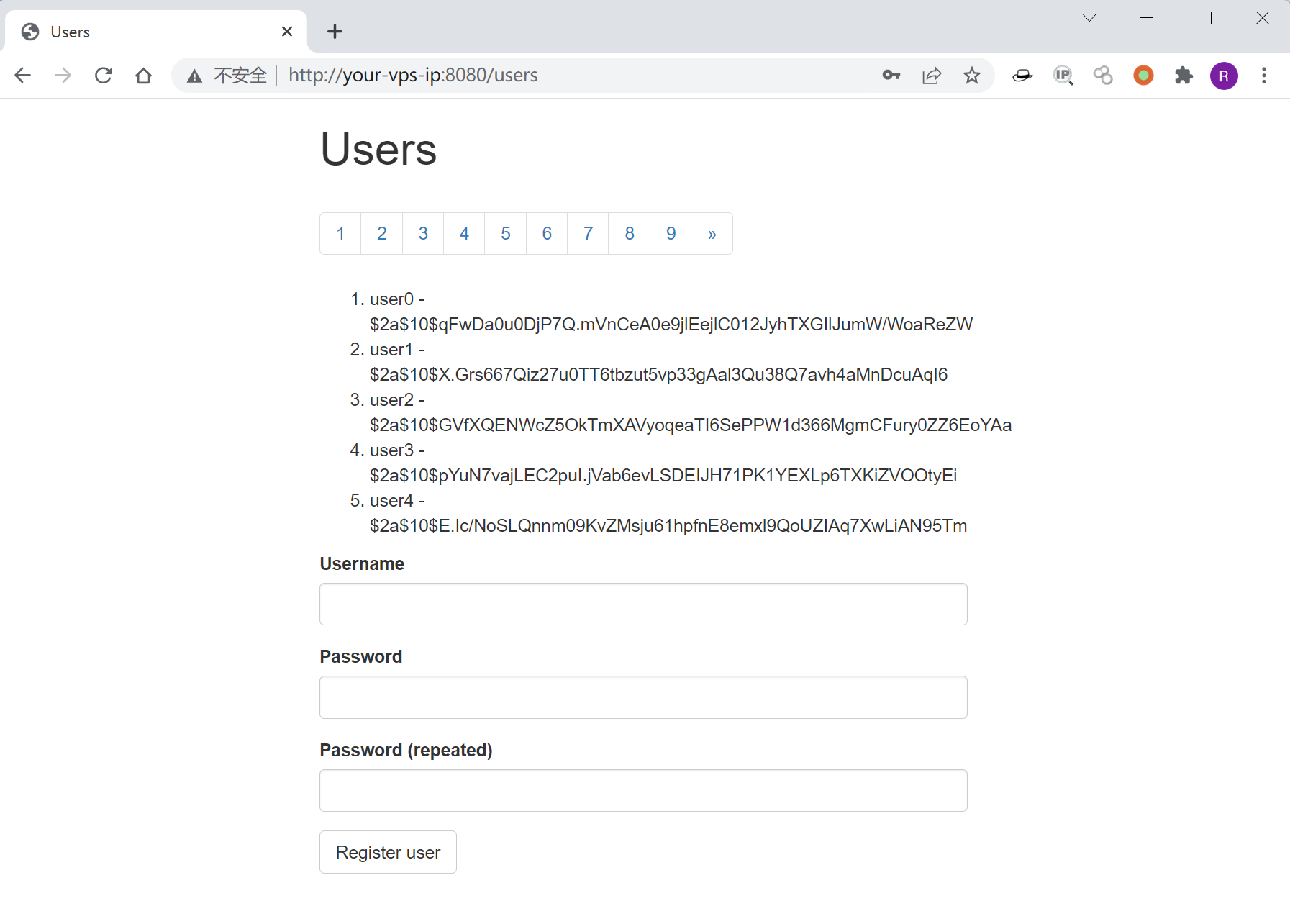1290x924 pixels.
Task: Focus the Username input field
Action: pos(643,604)
